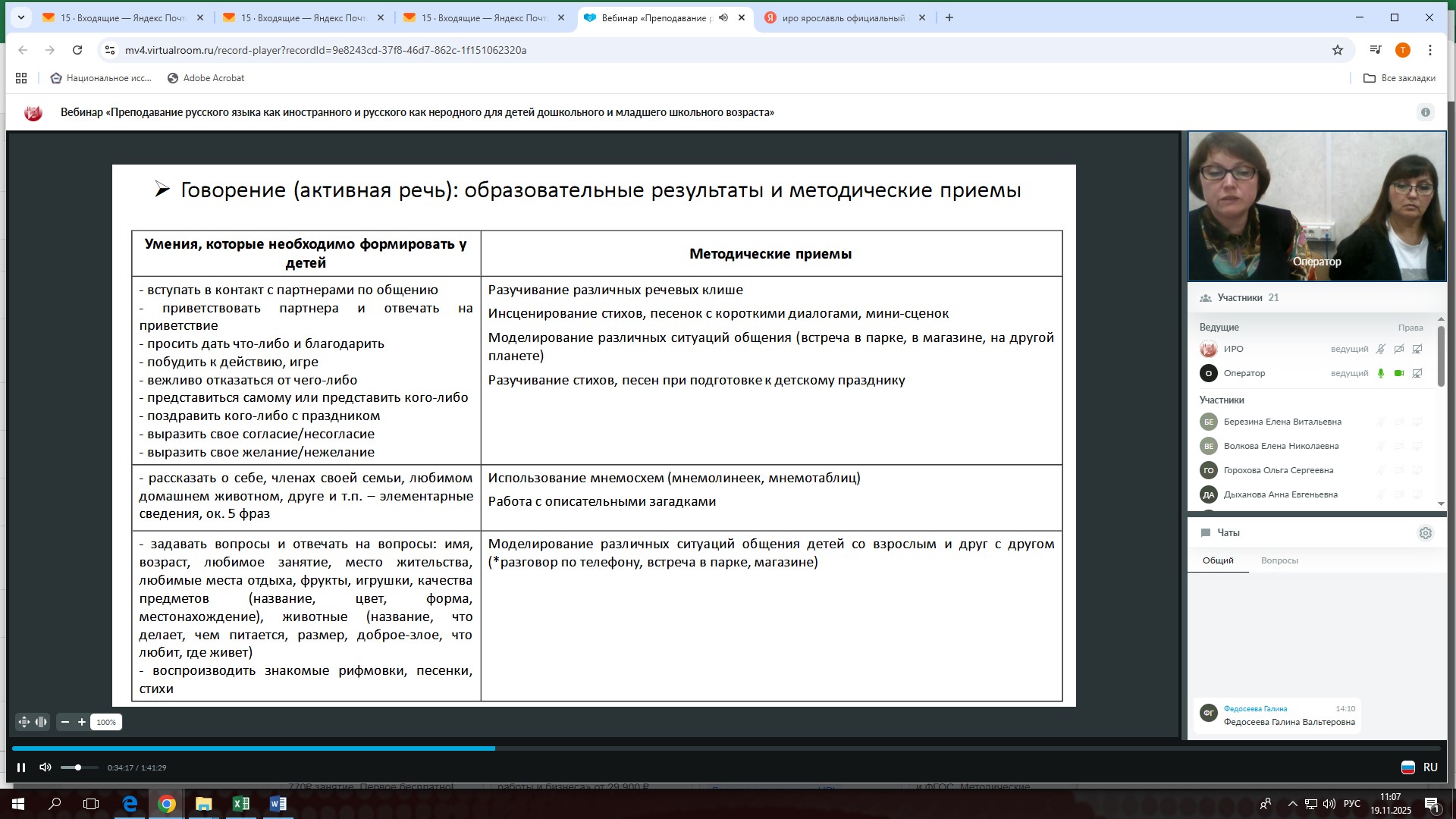Mute the player volume speaker icon
The image size is (1456, 819).
point(45,767)
